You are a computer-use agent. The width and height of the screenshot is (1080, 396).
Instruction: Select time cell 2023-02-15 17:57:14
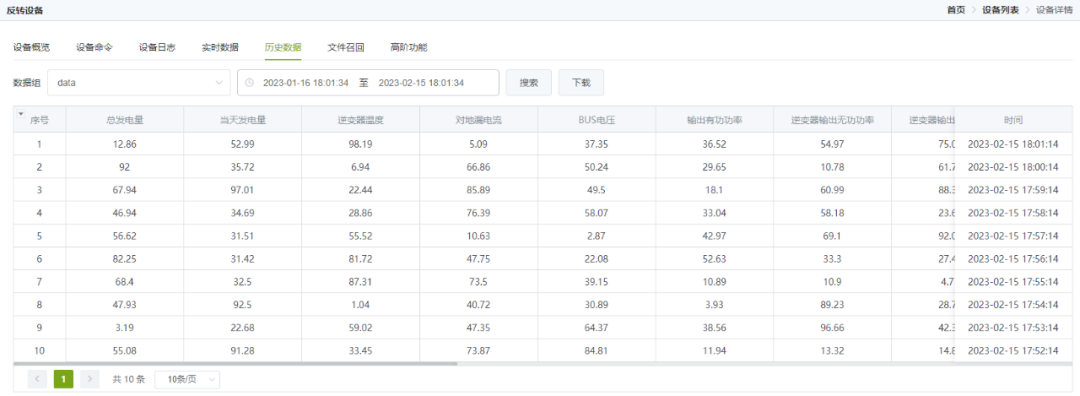coord(1013,236)
